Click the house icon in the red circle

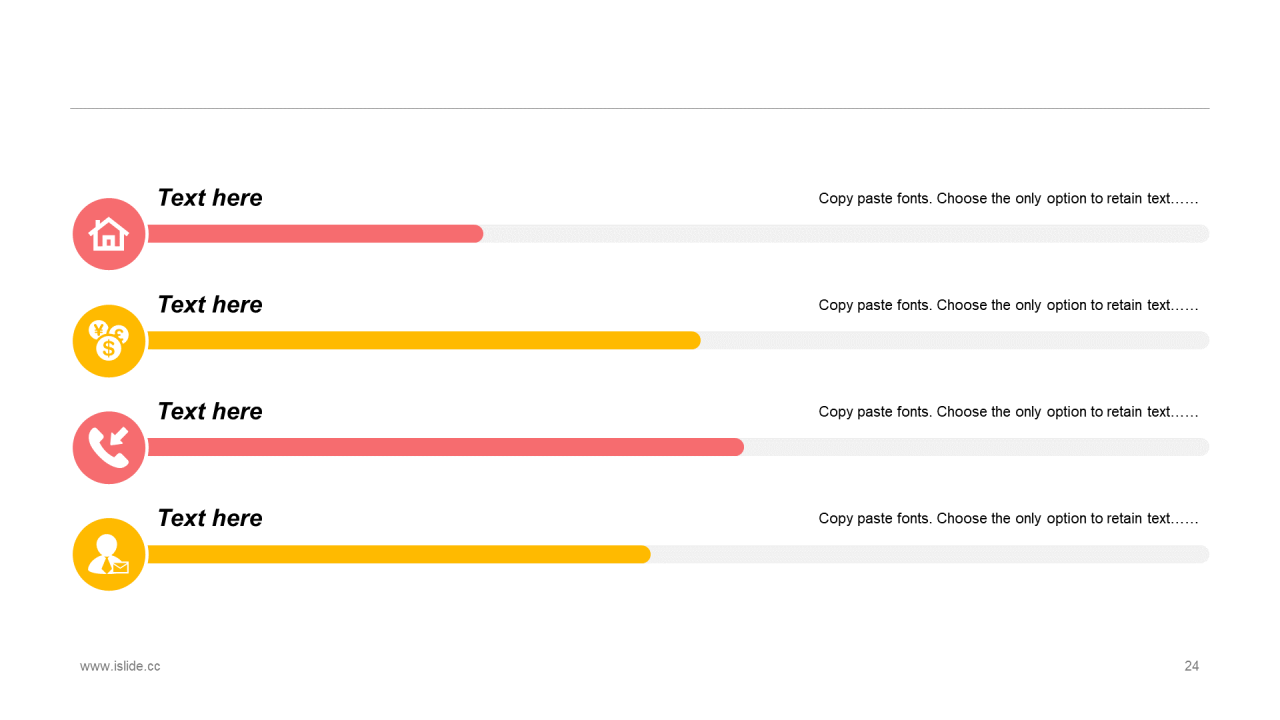click(109, 234)
